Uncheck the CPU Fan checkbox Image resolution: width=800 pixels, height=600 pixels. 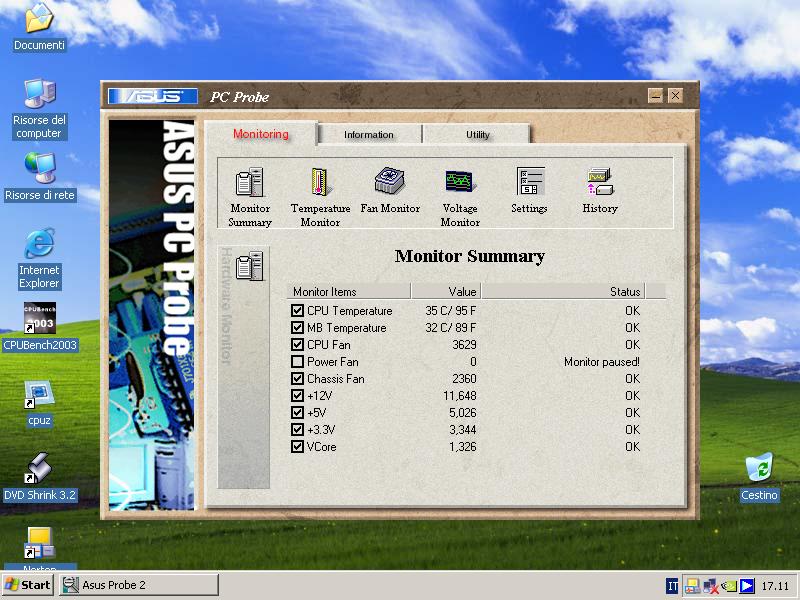297,344
